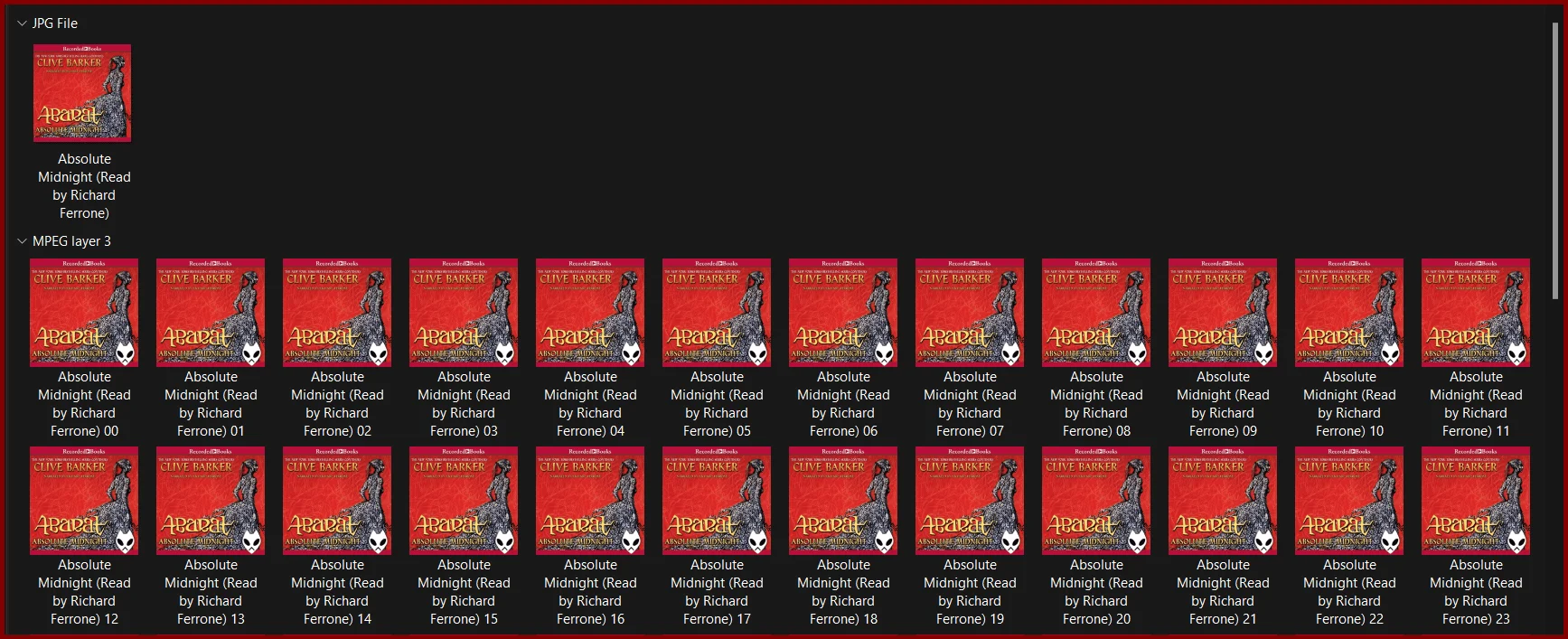Select the Absolute Midnight 03 MP3 icon
Viewport: 1568px width, 639px height.
[464, 313]
